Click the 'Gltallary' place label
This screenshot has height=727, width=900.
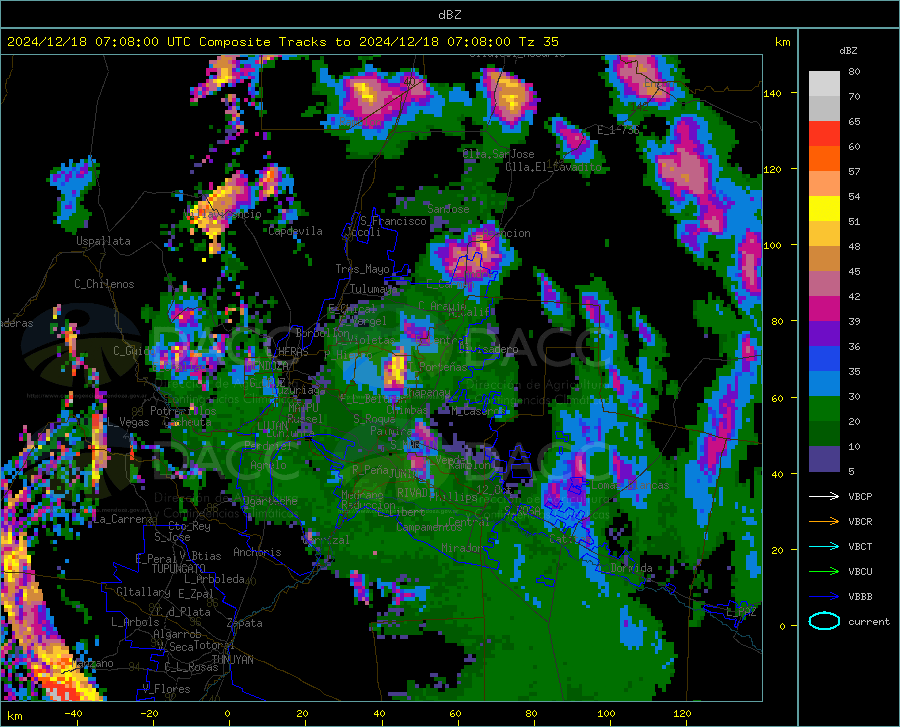pos(143,592)
